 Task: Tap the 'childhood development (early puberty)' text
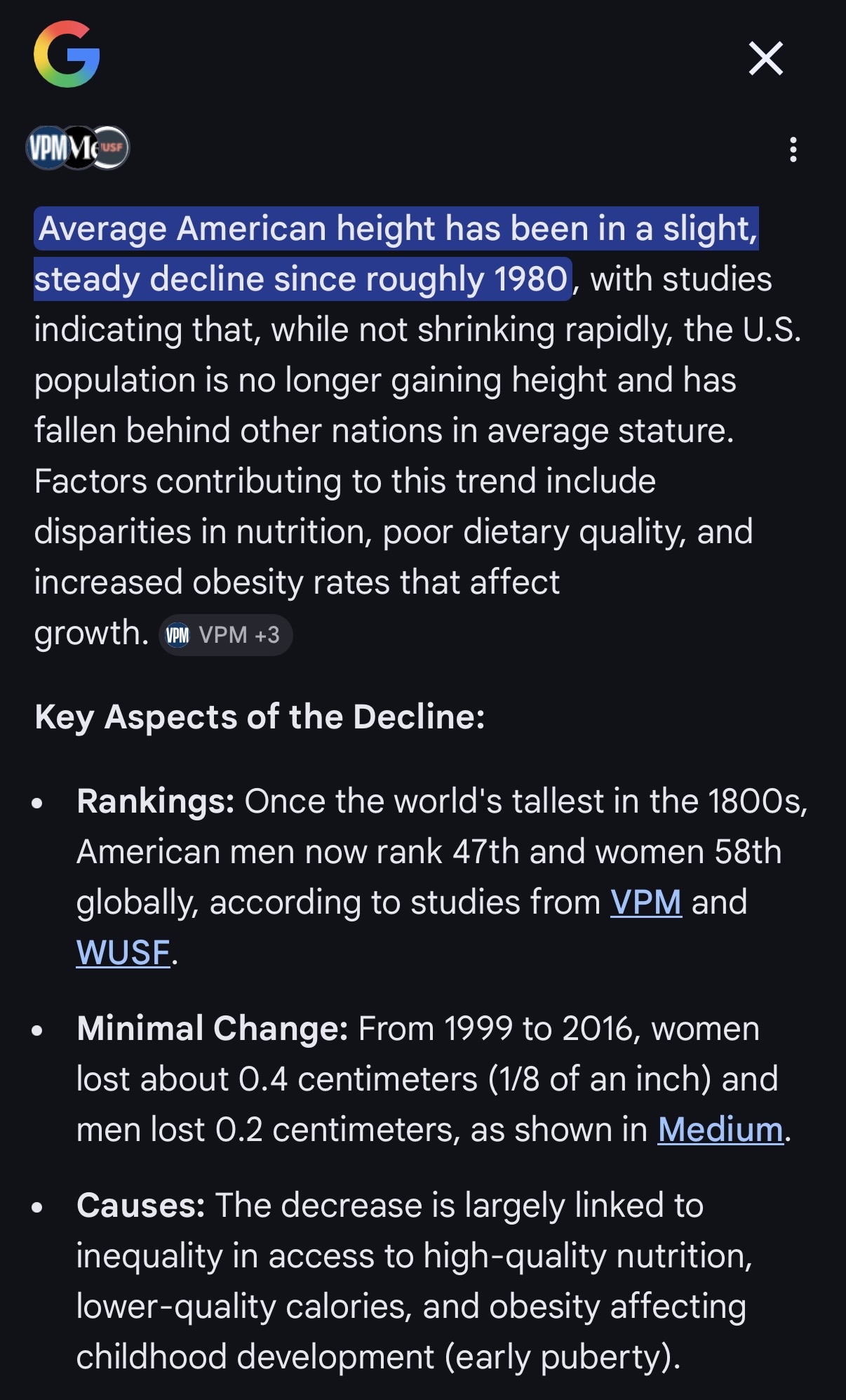[x=377, y=1357]
